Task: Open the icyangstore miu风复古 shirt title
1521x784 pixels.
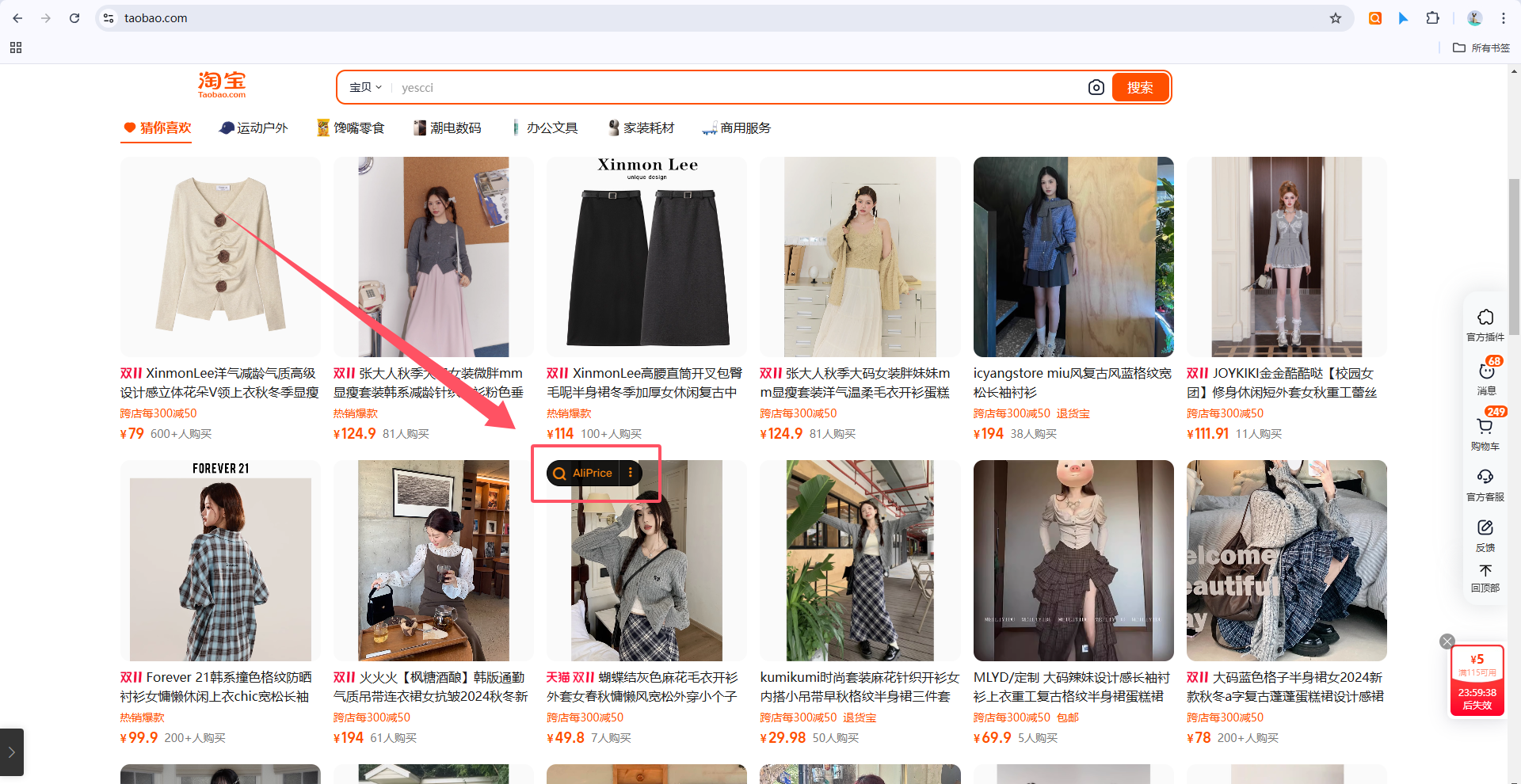Action: [1073, 382]
